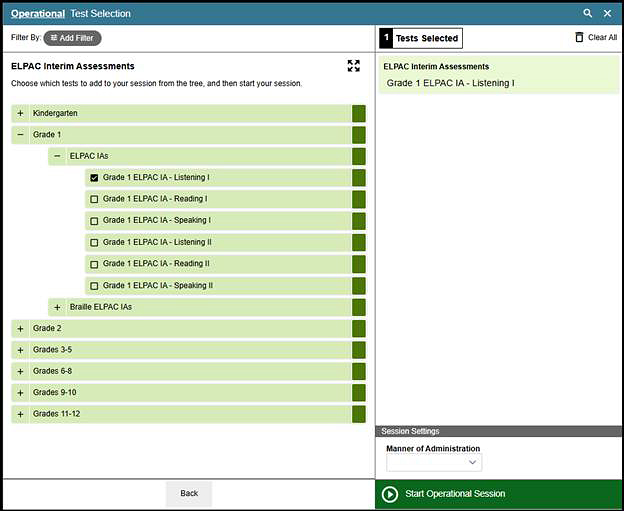Viewport: 624px width, 511px height.
Task: Click the dark green square beside Kindergarten
Action: pos(359,113)
